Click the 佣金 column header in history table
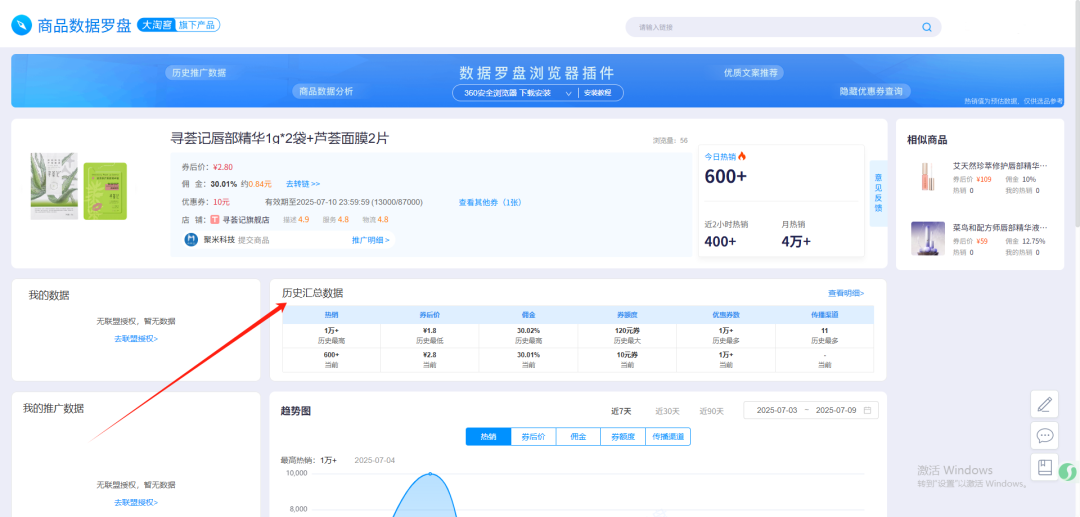Image resolution: width=1080 pixels, height=517 pixels. [x=529, y=315]
